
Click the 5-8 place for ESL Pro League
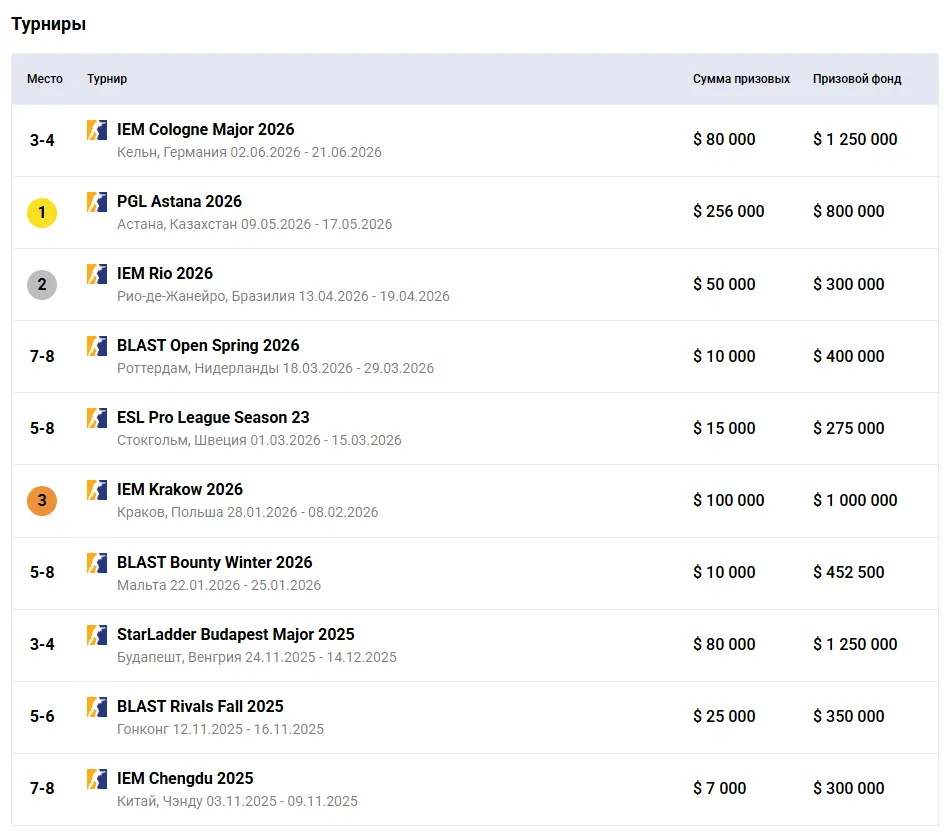click(42, 428)
